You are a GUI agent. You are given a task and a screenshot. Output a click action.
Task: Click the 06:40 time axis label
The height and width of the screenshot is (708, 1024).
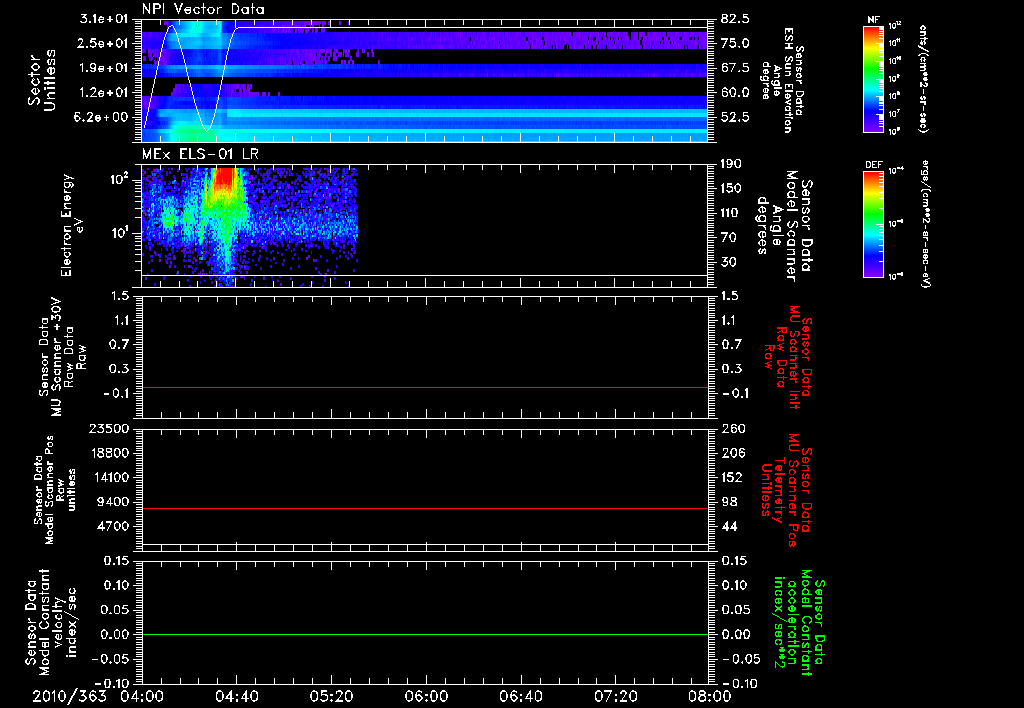[520, 696]
